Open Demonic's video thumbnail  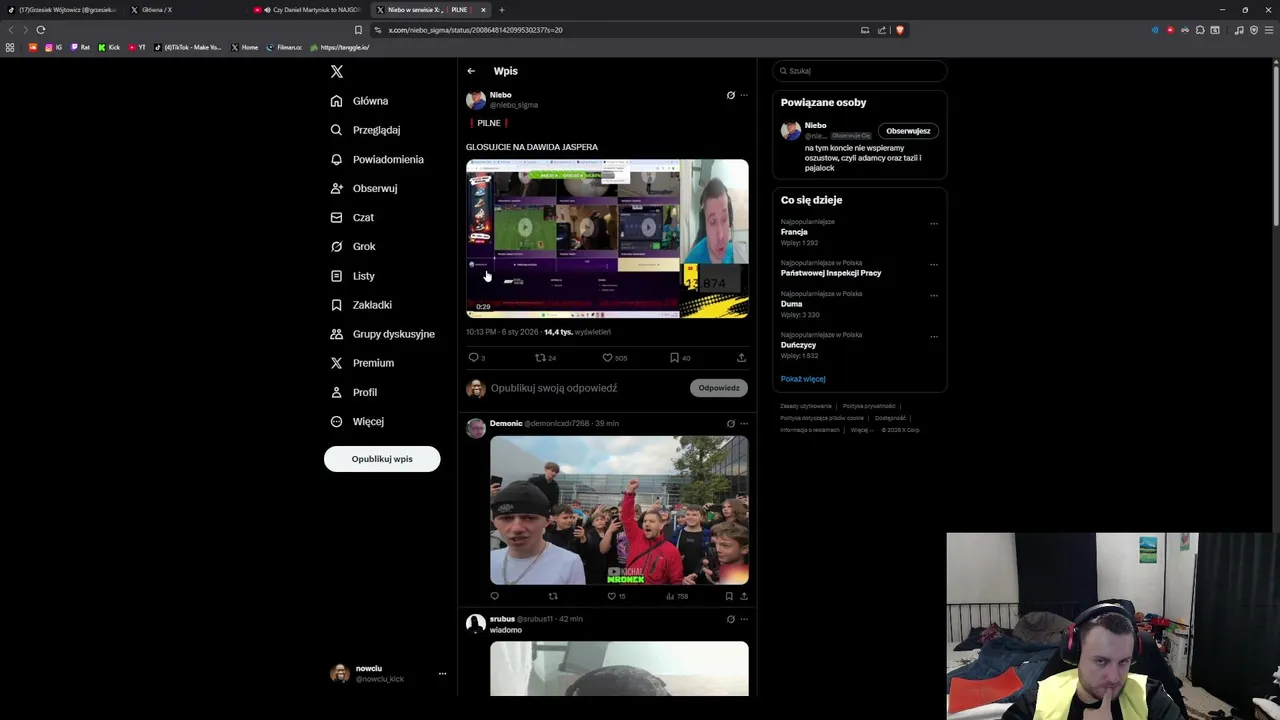point(619,510)
